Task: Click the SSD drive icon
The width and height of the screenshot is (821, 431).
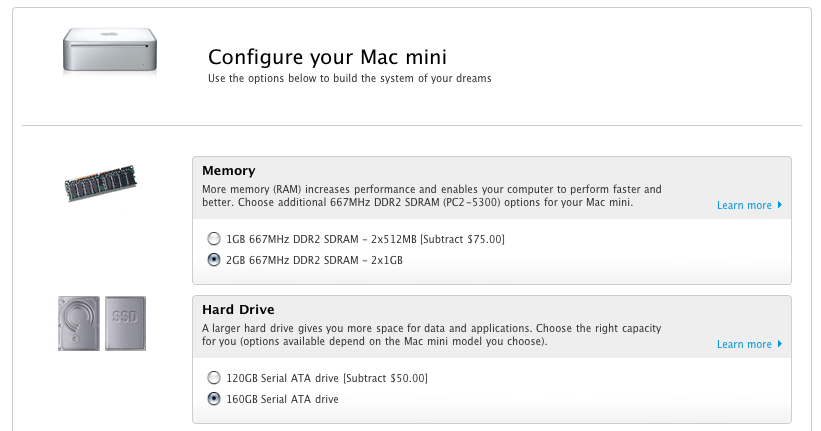Action: tap(125, 323)
